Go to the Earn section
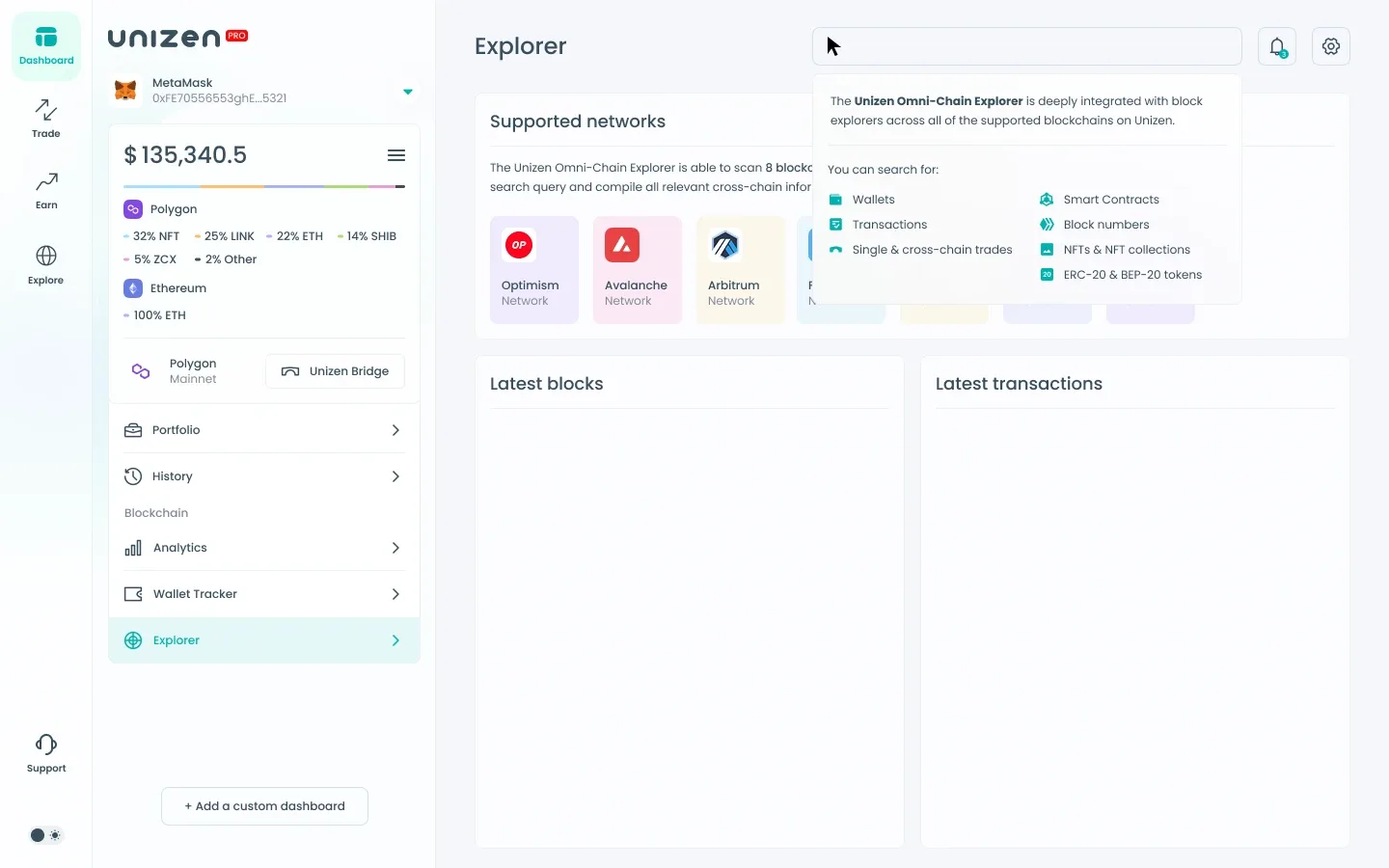 pyautogui.click(x=46, y=190)
